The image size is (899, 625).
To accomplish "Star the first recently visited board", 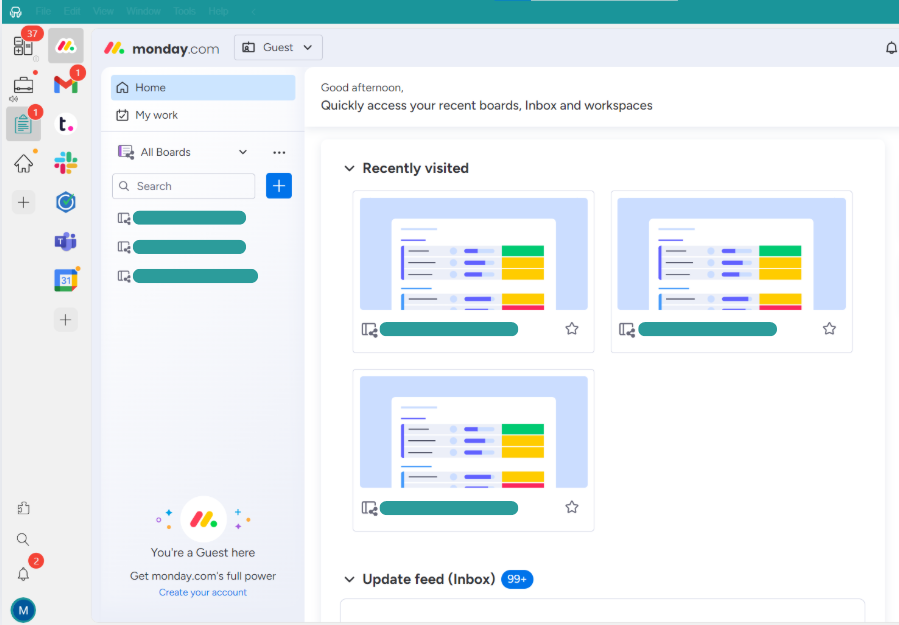I will click(x=572, y=329).
